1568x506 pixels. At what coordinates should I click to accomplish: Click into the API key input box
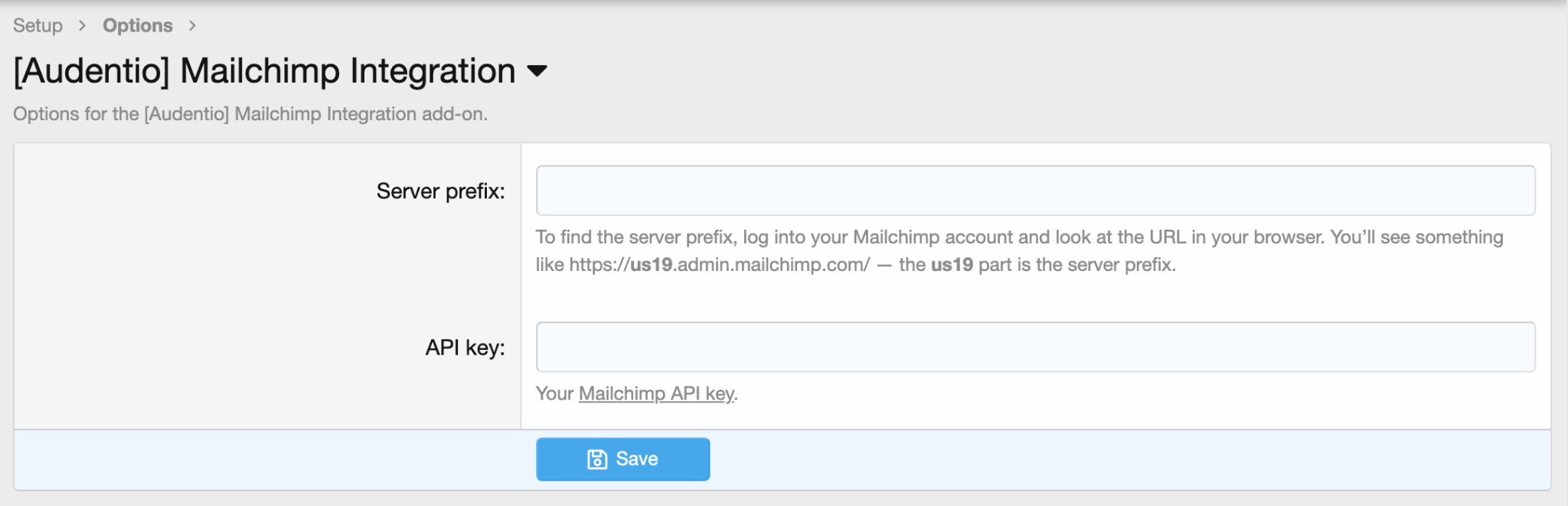(1035, 348)
